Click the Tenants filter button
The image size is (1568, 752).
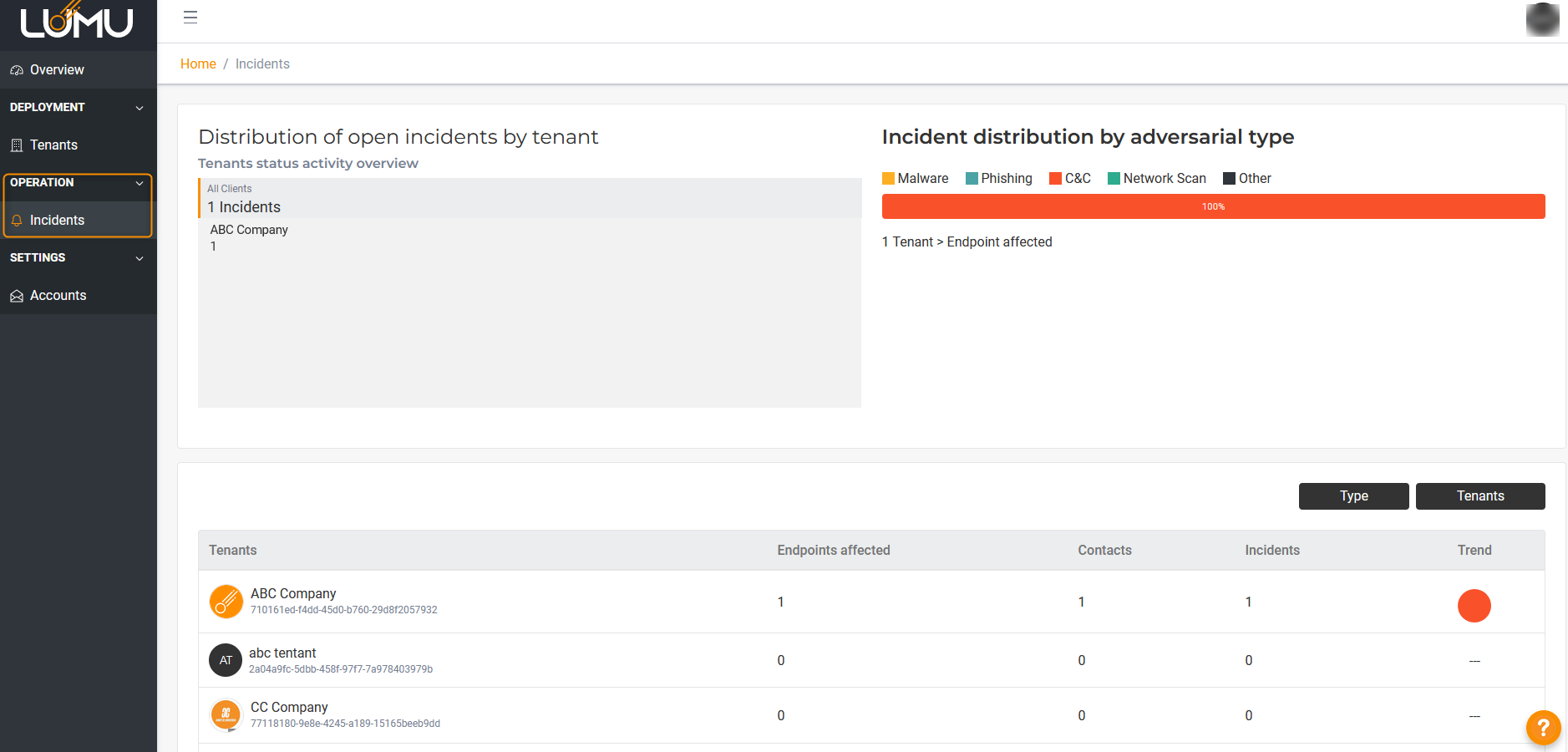click(x=1479, y=496)
